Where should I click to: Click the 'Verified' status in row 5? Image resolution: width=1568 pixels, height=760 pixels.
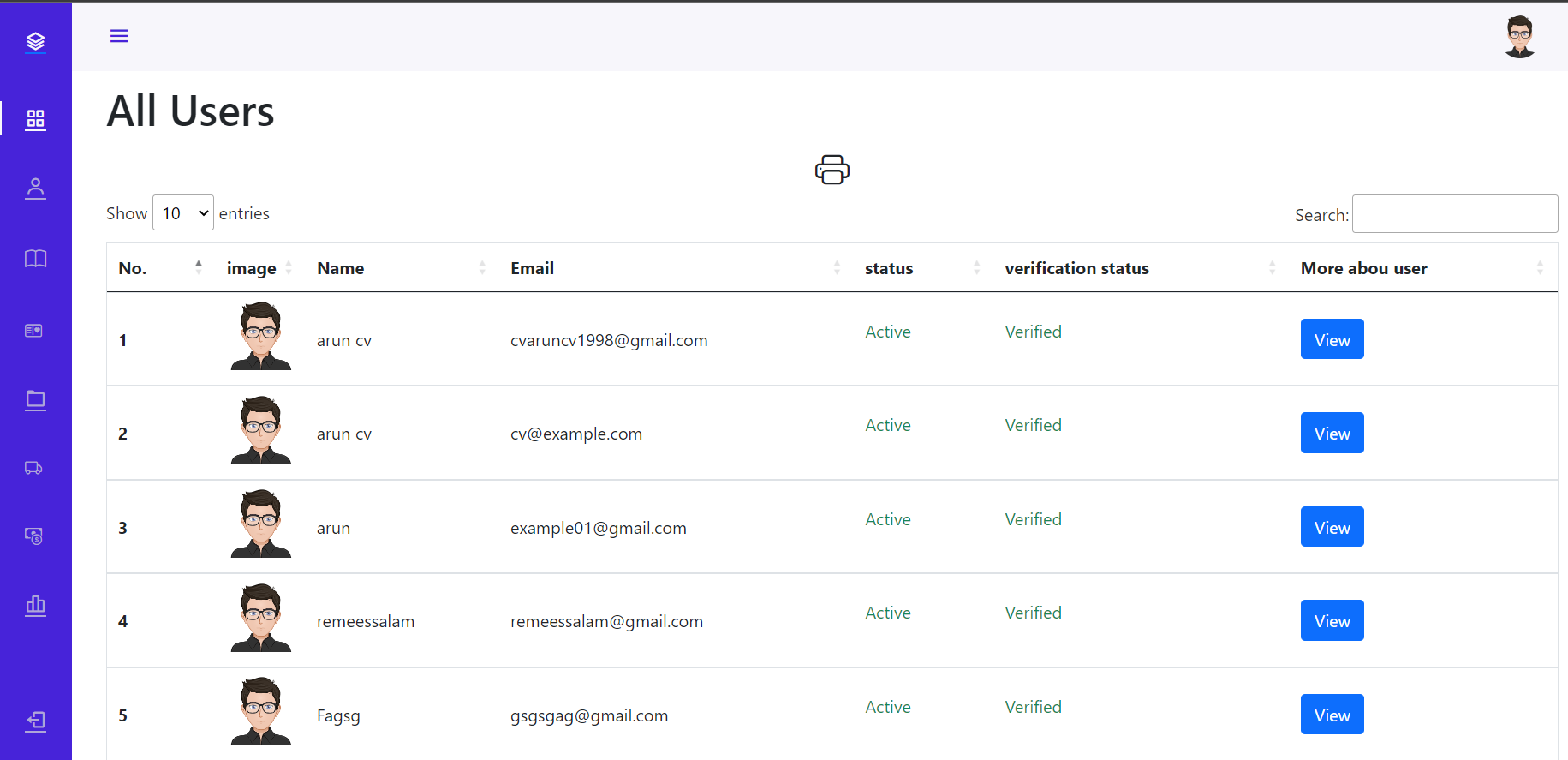point(1033,707)
